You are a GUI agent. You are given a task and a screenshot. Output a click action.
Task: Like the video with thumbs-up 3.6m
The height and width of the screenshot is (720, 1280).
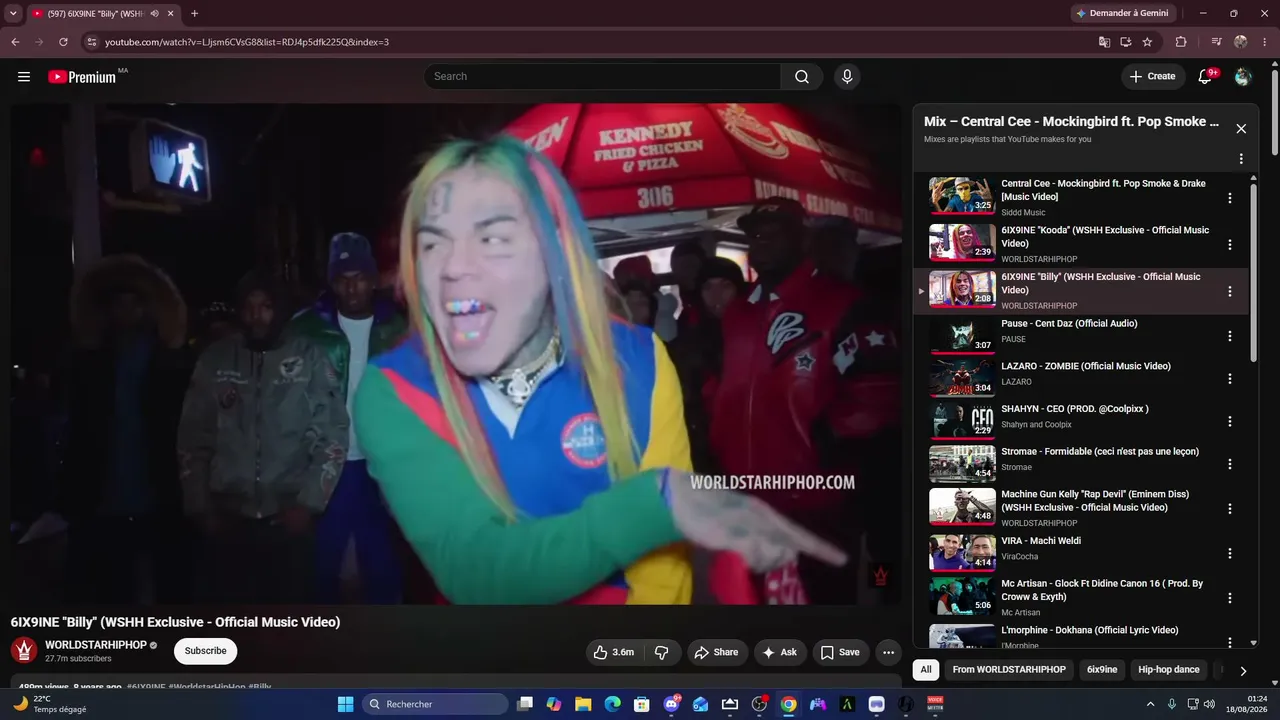coord(613,652)
